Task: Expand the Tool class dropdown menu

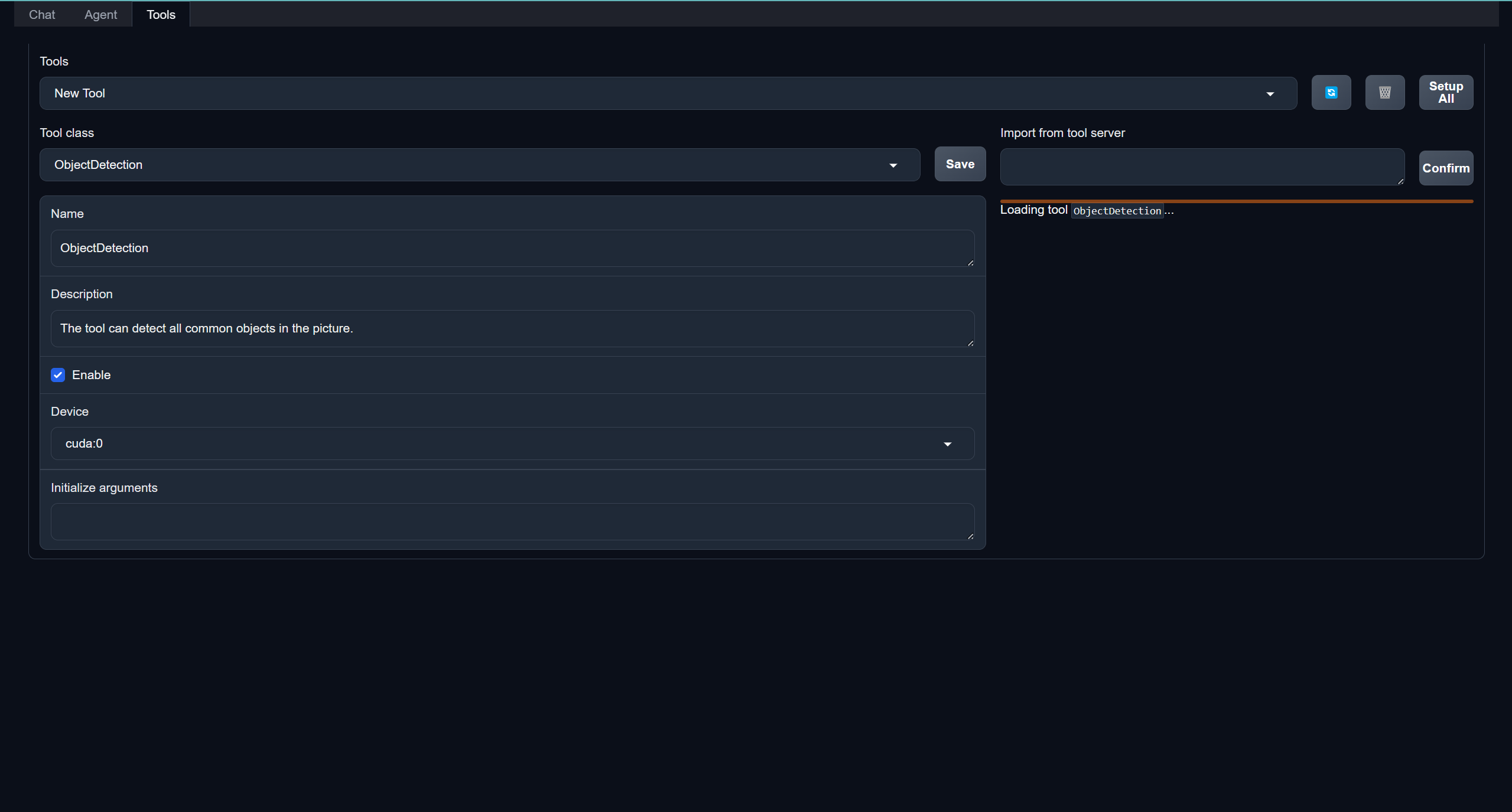Action: point(893,164)
